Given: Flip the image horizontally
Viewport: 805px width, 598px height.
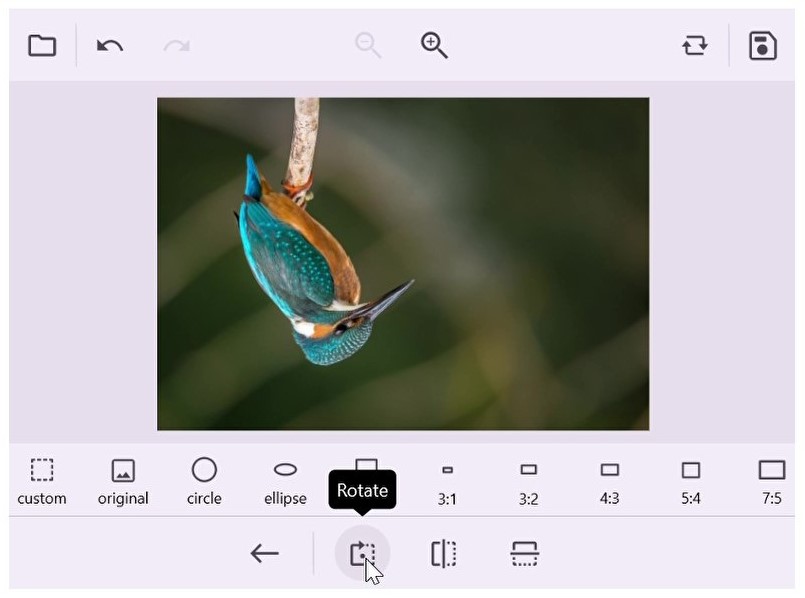Looking at the screenshot, I should pos(441,553).
